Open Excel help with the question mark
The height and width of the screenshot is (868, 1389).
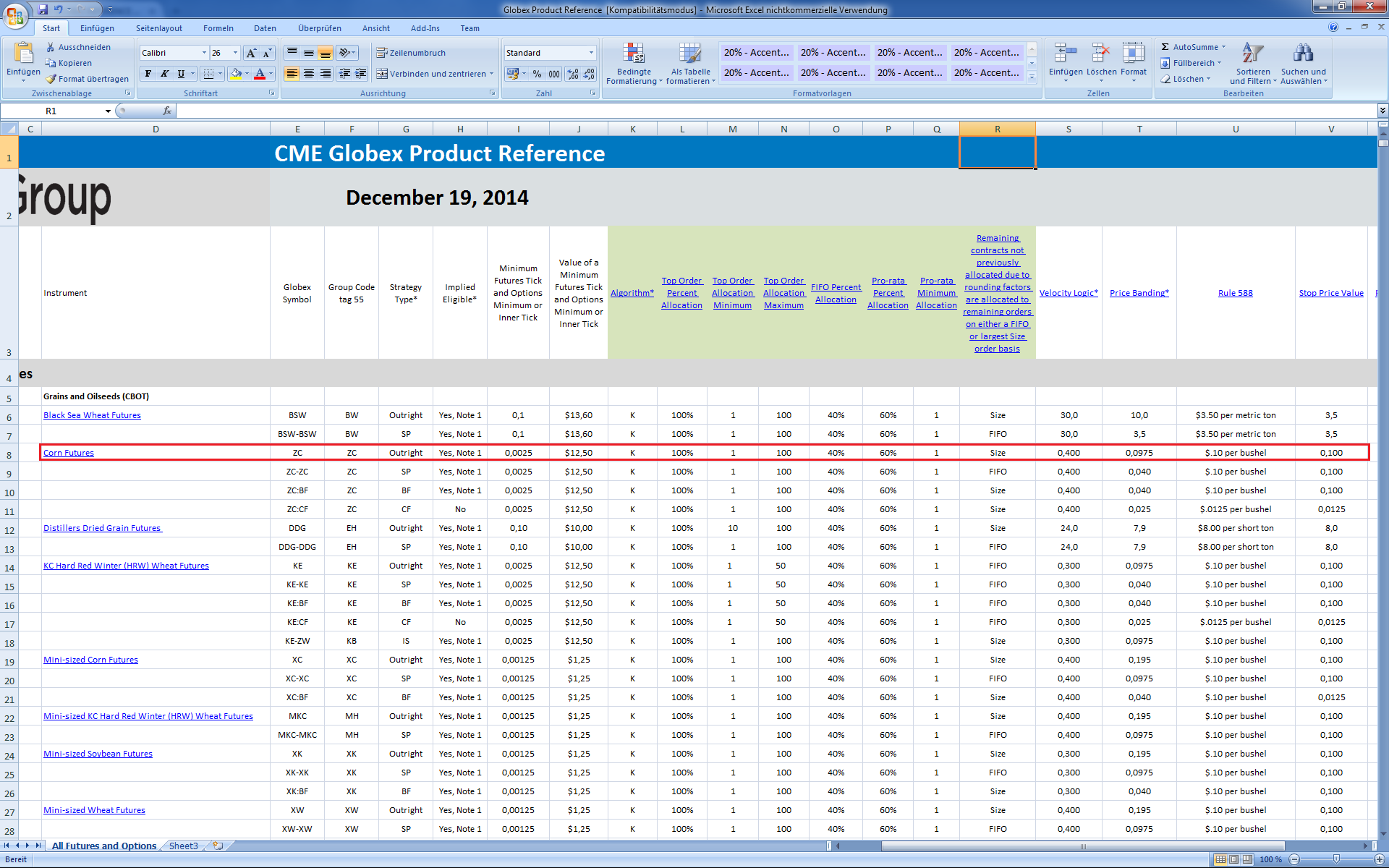pyautogui.click(x=1333, y=27)
